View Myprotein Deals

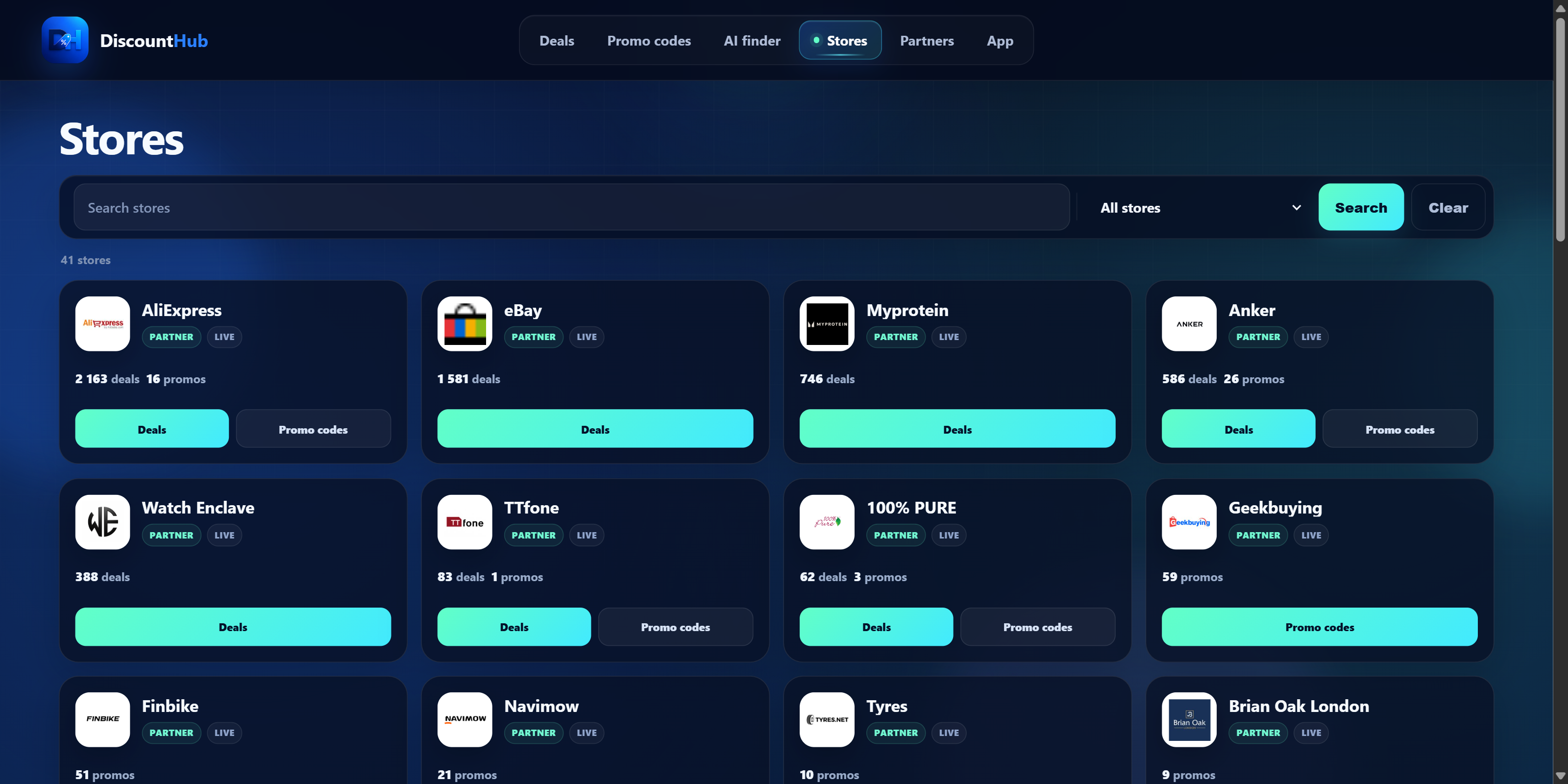957,429
